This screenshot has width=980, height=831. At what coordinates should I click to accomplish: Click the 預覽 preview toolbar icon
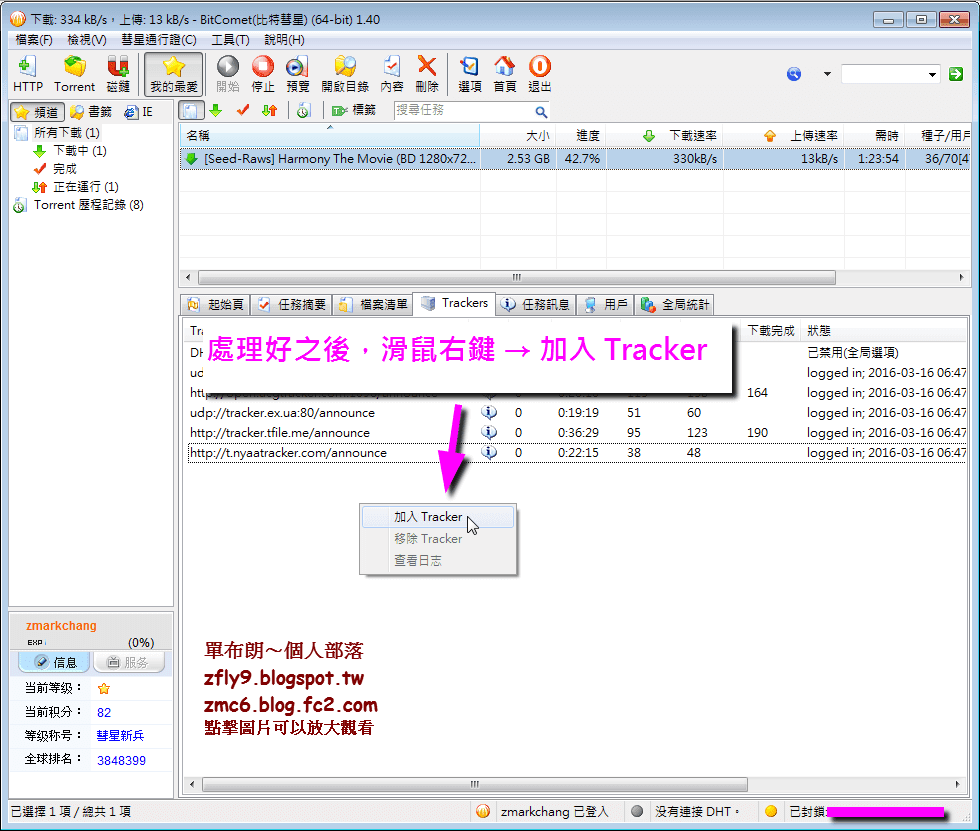(298, 74)
